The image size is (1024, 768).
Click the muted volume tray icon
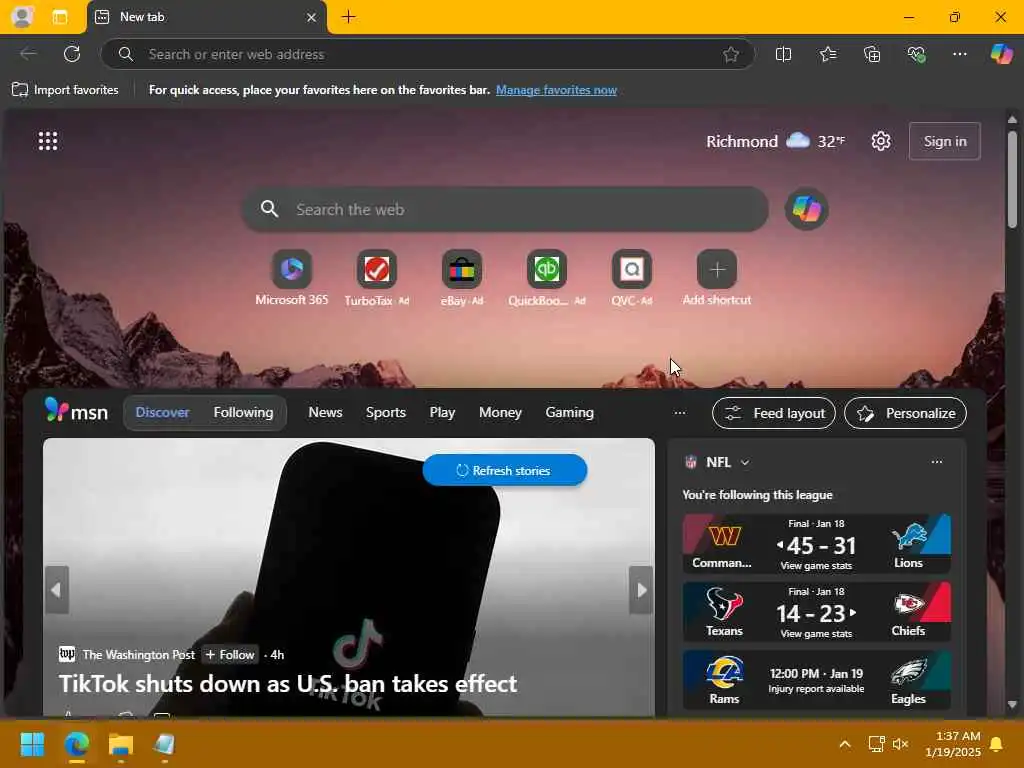click(x=901, y=744)
